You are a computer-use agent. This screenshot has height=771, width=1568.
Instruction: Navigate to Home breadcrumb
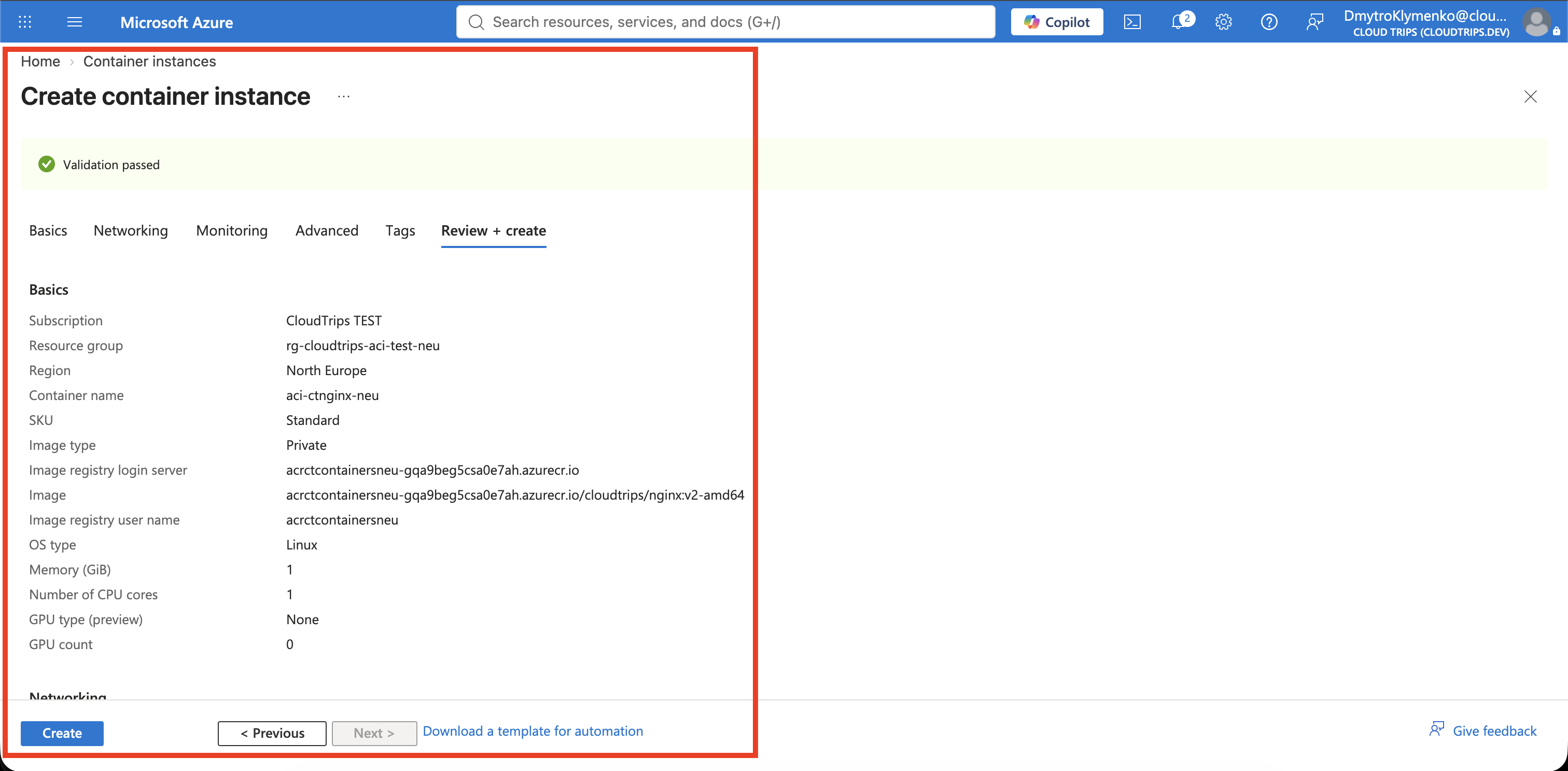point(40,62)
